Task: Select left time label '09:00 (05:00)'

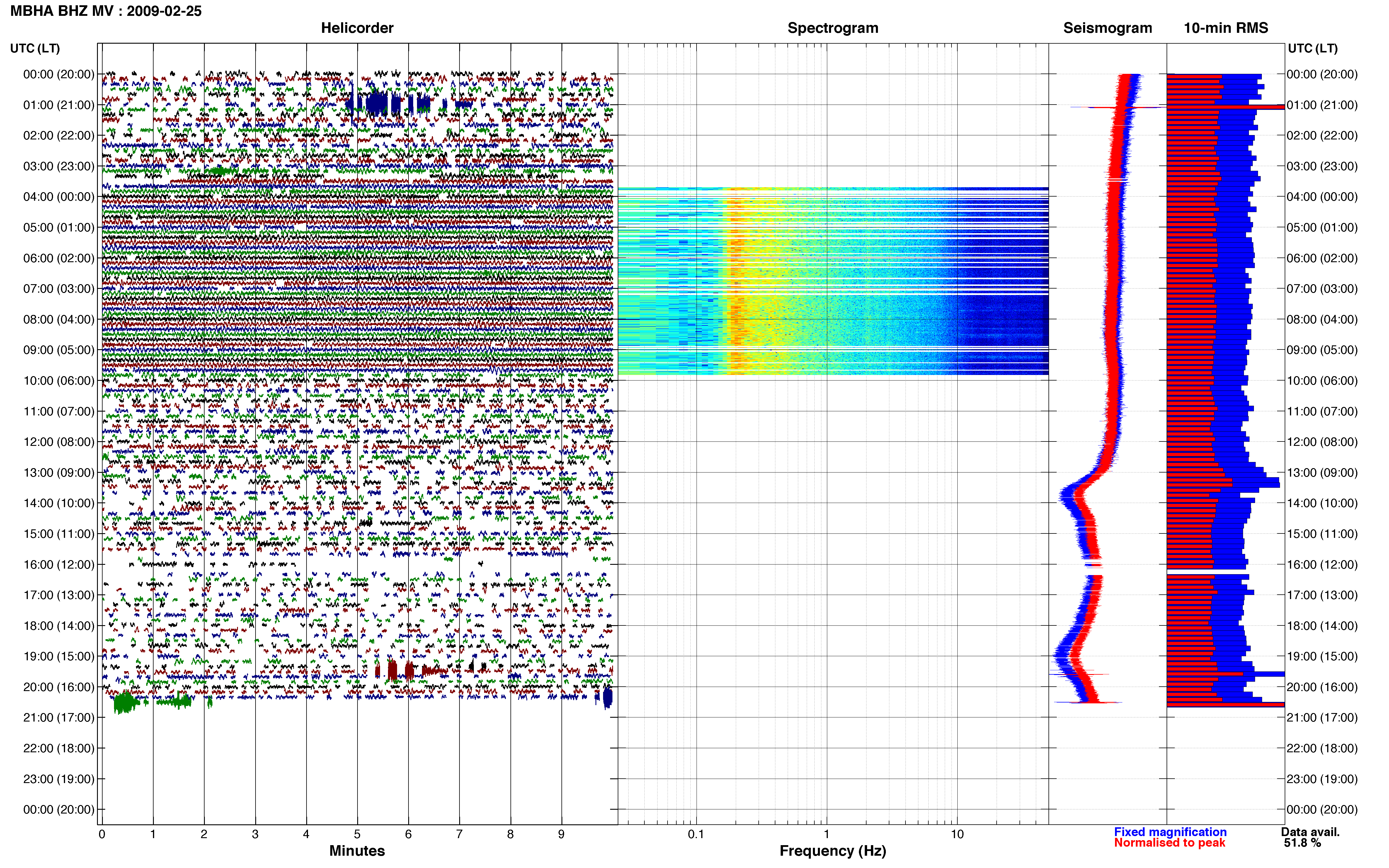Action: coord(59,350)
